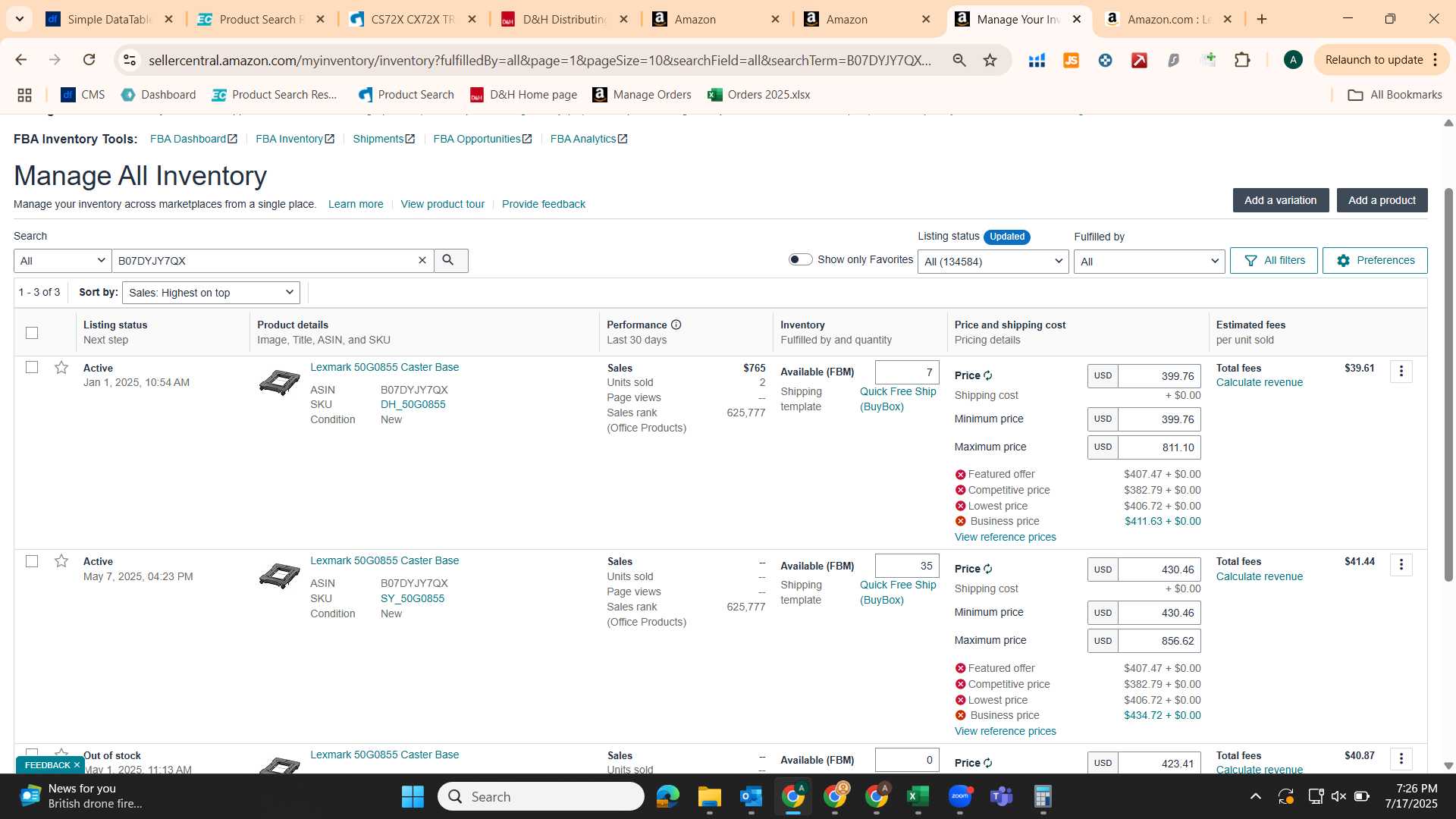Open the D&H Home page bookmark

(x=523, y=95)
